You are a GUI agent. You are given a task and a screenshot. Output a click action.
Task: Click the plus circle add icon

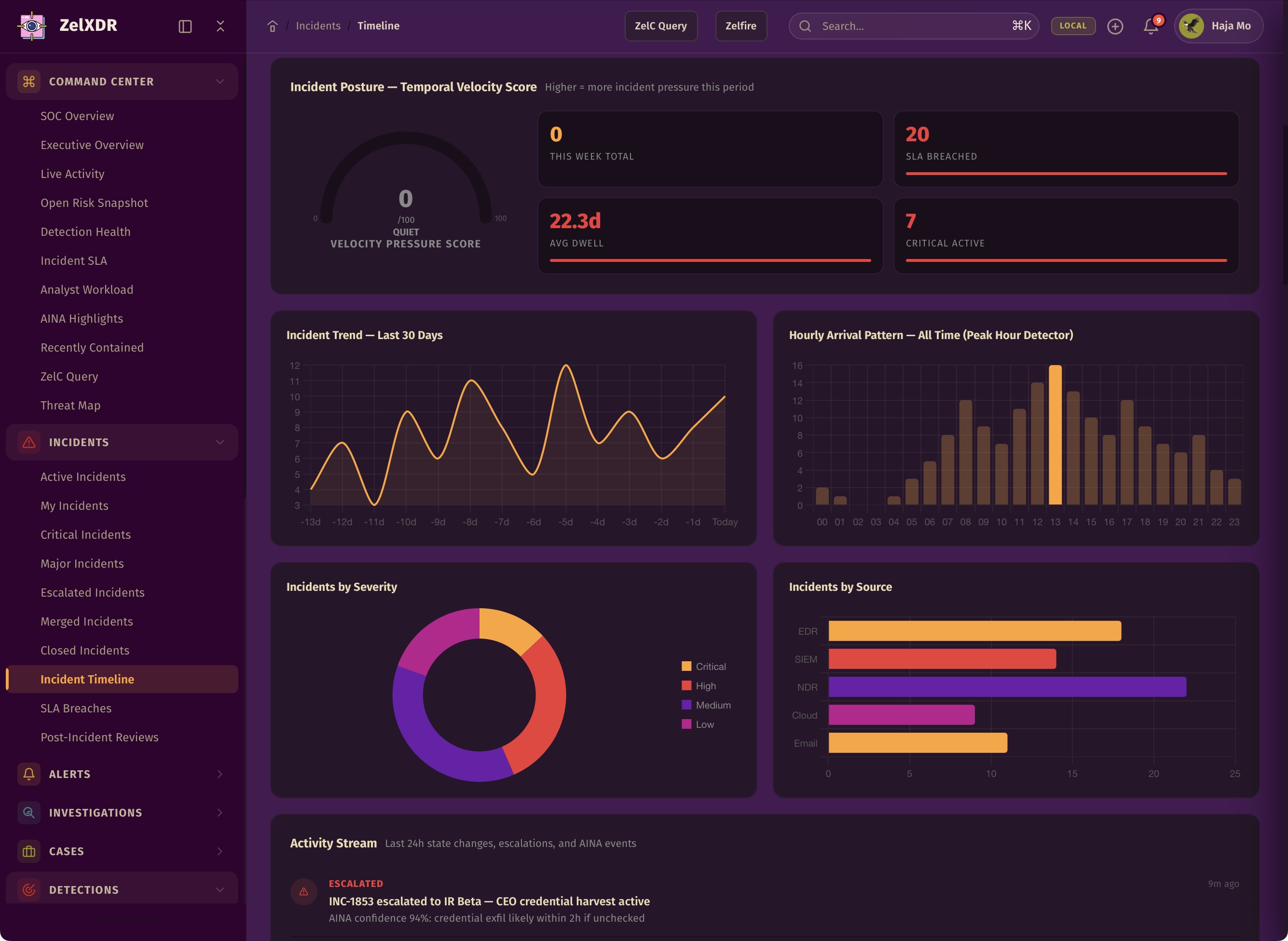(x=1115, y=26)
